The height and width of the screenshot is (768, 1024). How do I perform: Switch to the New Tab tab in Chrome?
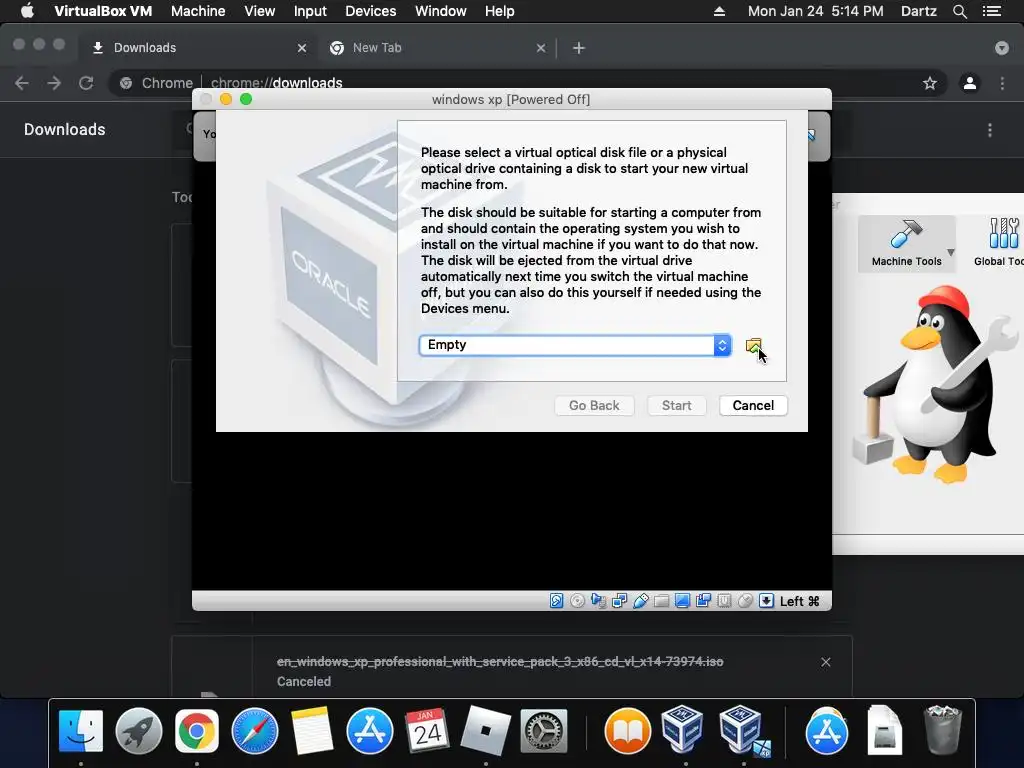pos(436,48)
